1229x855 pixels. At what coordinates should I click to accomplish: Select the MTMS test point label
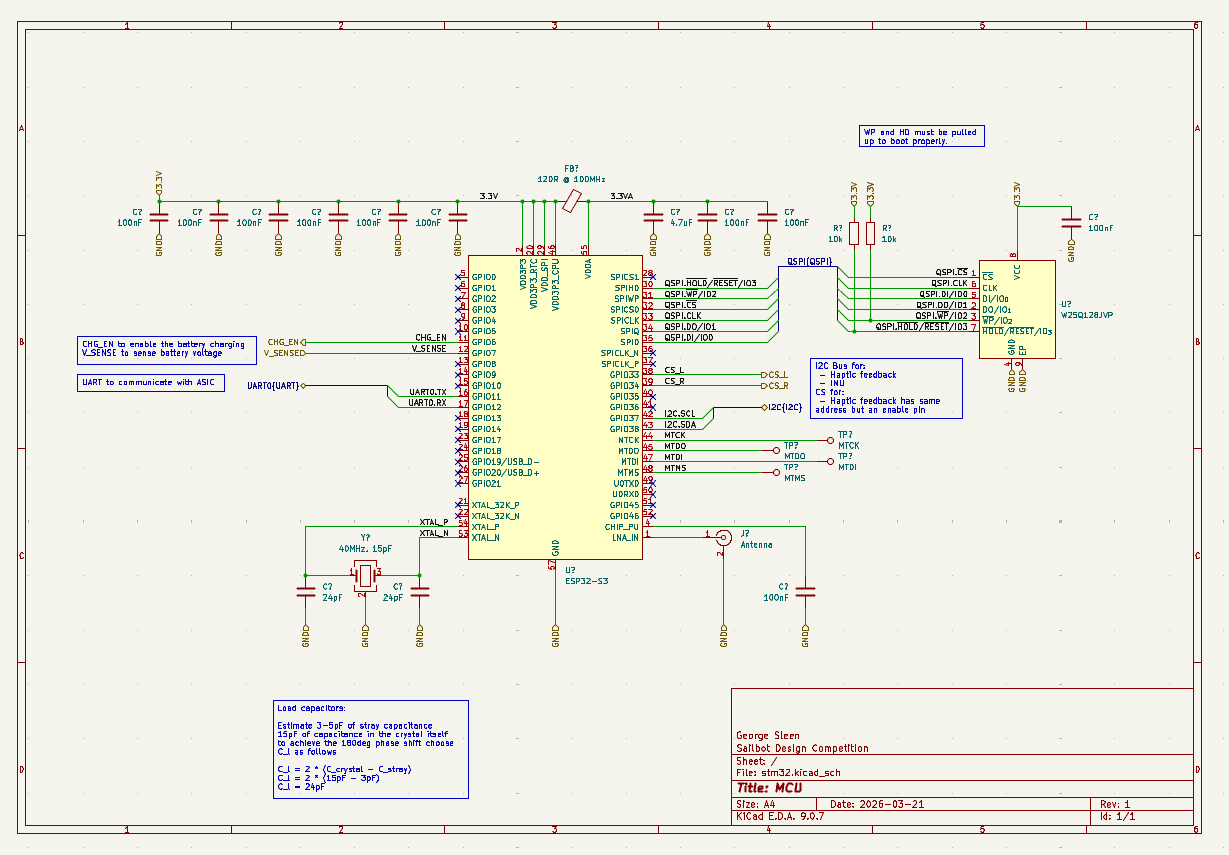click(794, 478)
